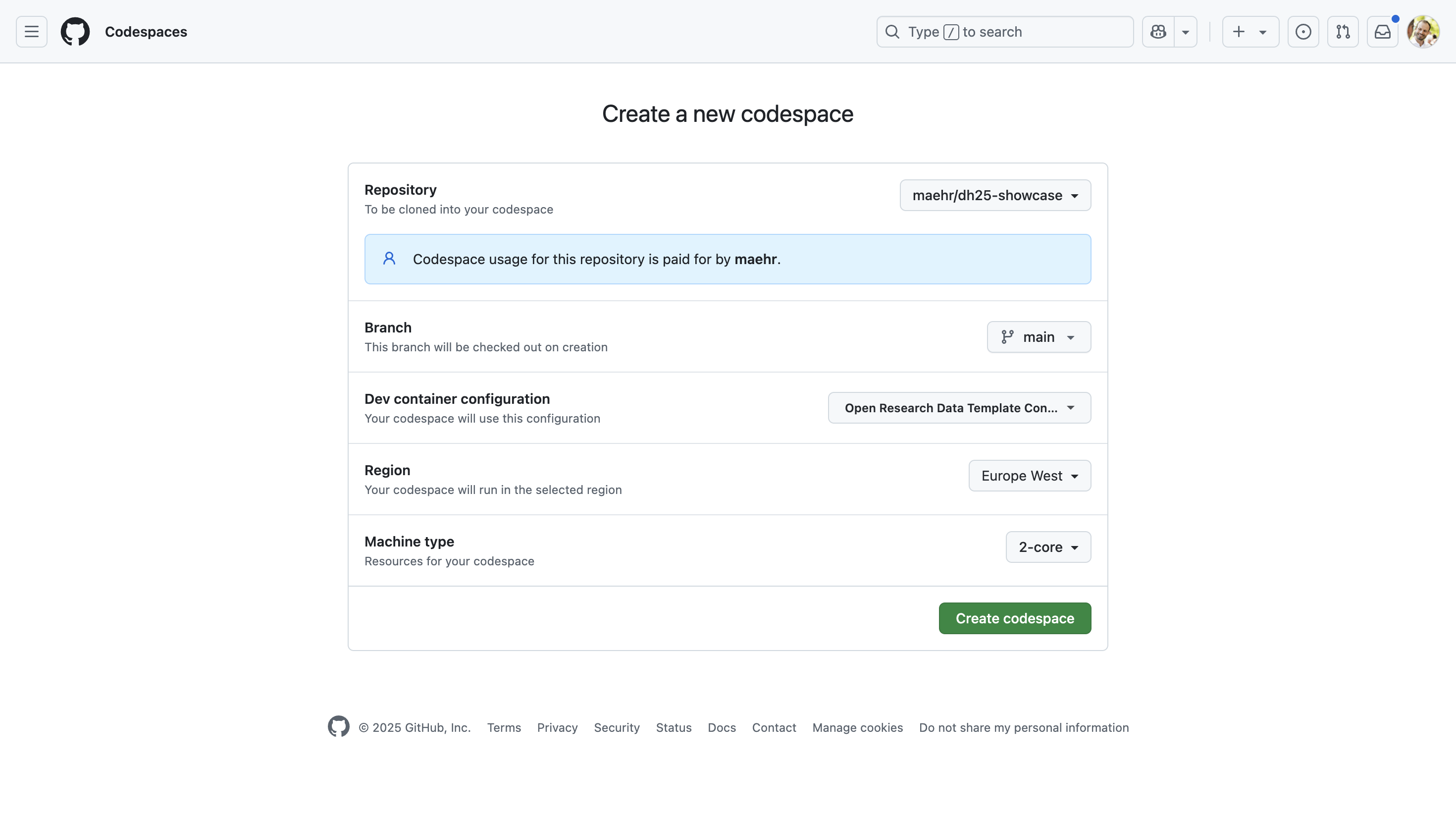
Task: Open the main branch selector
Action: [x=1039, y=337]
